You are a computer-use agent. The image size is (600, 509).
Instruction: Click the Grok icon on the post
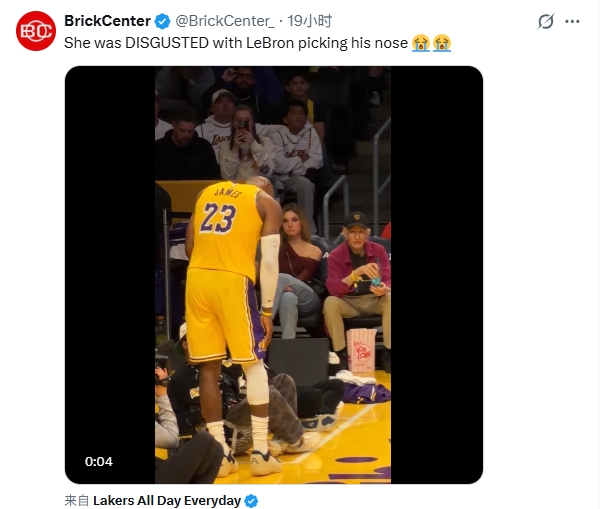[546, 21]
